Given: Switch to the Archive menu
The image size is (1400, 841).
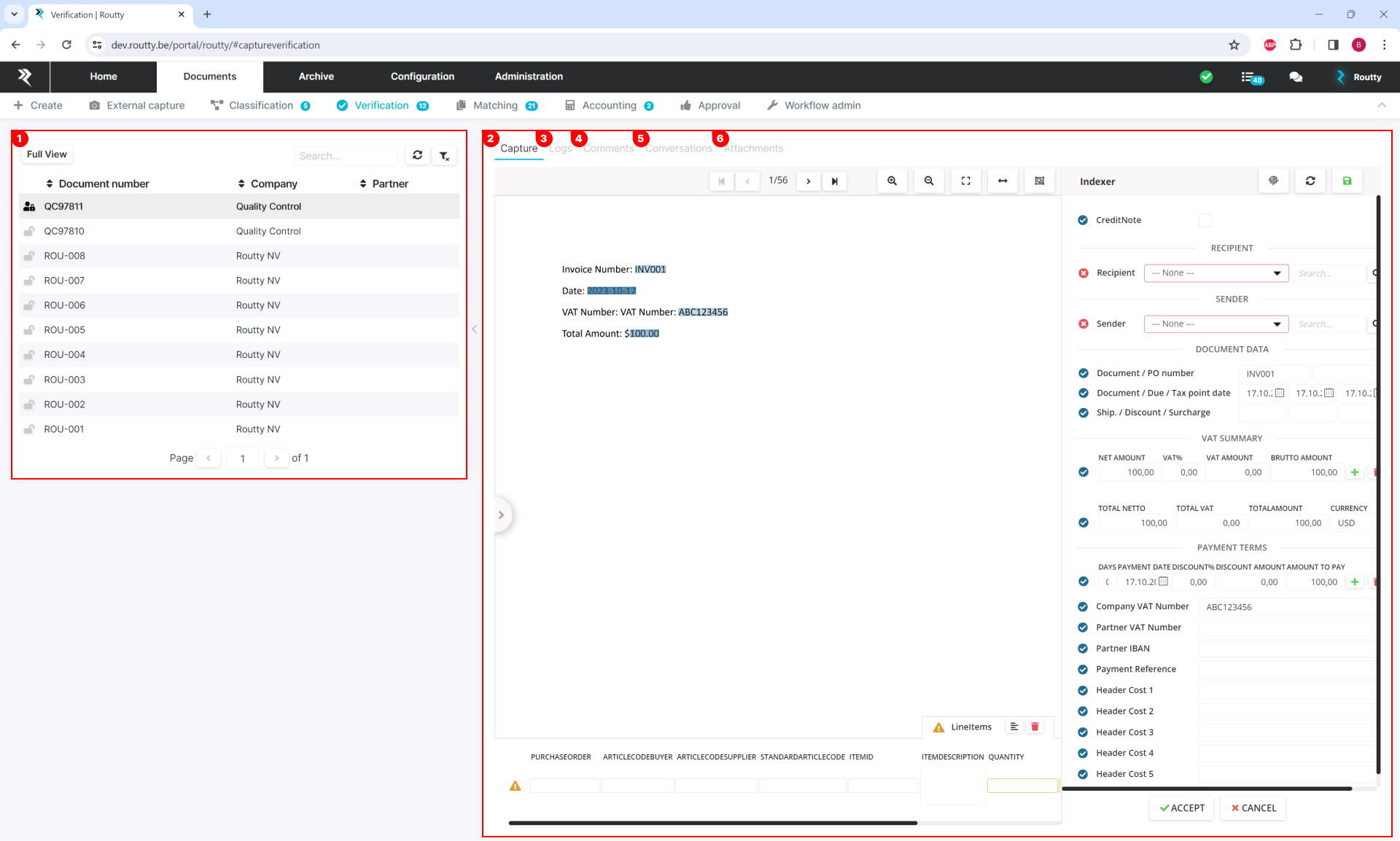Looking at the screenshot, I should pyautogui.click(x=316, y=77).
